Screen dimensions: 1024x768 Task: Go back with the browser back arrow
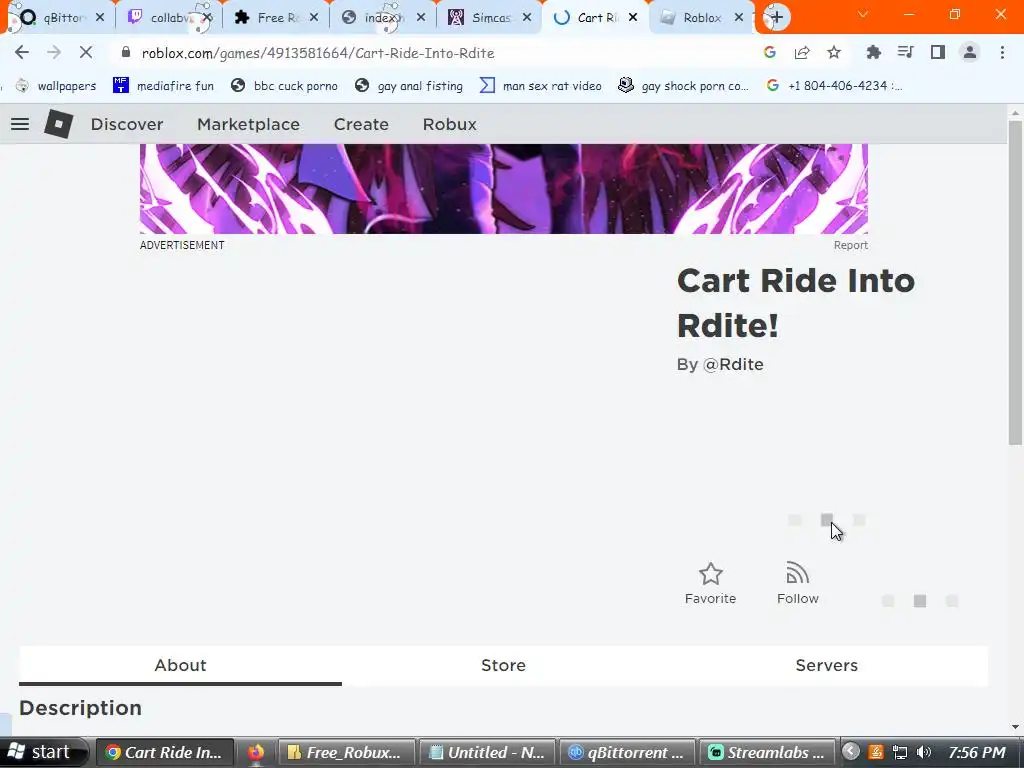click(22, 53)
